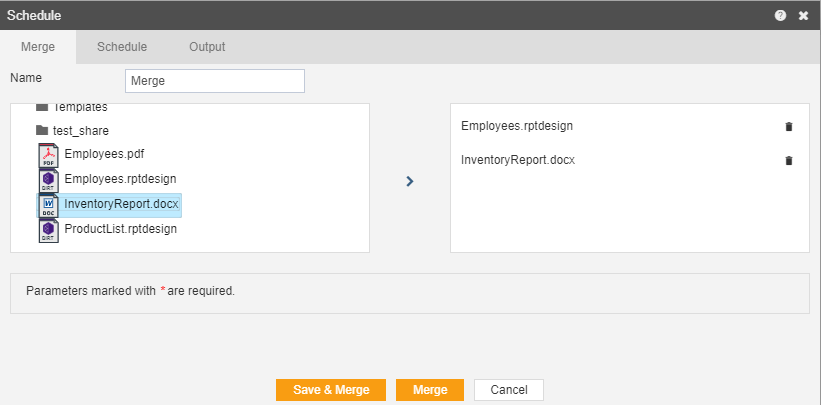This screenshot has height=405, width=821.
Task: Click the test_share folder icon
Action: pos(42,130)
